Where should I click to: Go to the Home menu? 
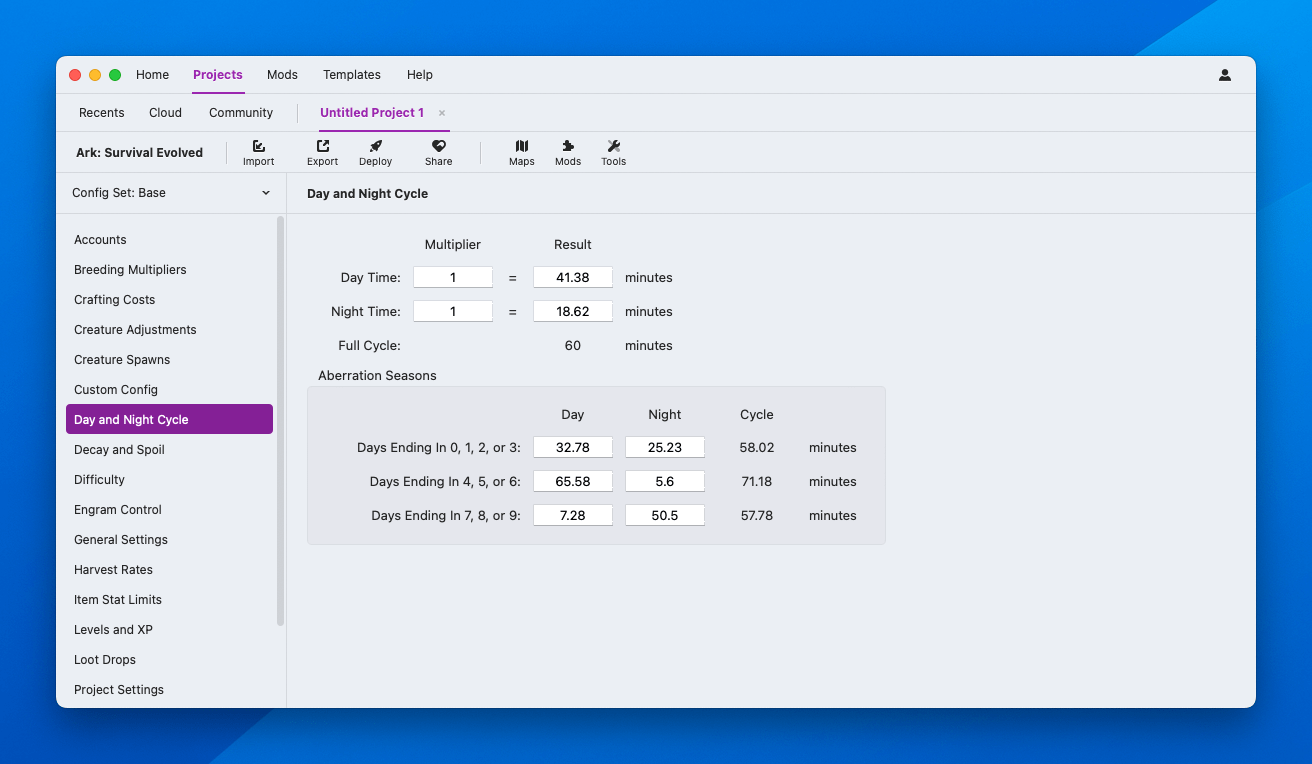pos(152,75)
